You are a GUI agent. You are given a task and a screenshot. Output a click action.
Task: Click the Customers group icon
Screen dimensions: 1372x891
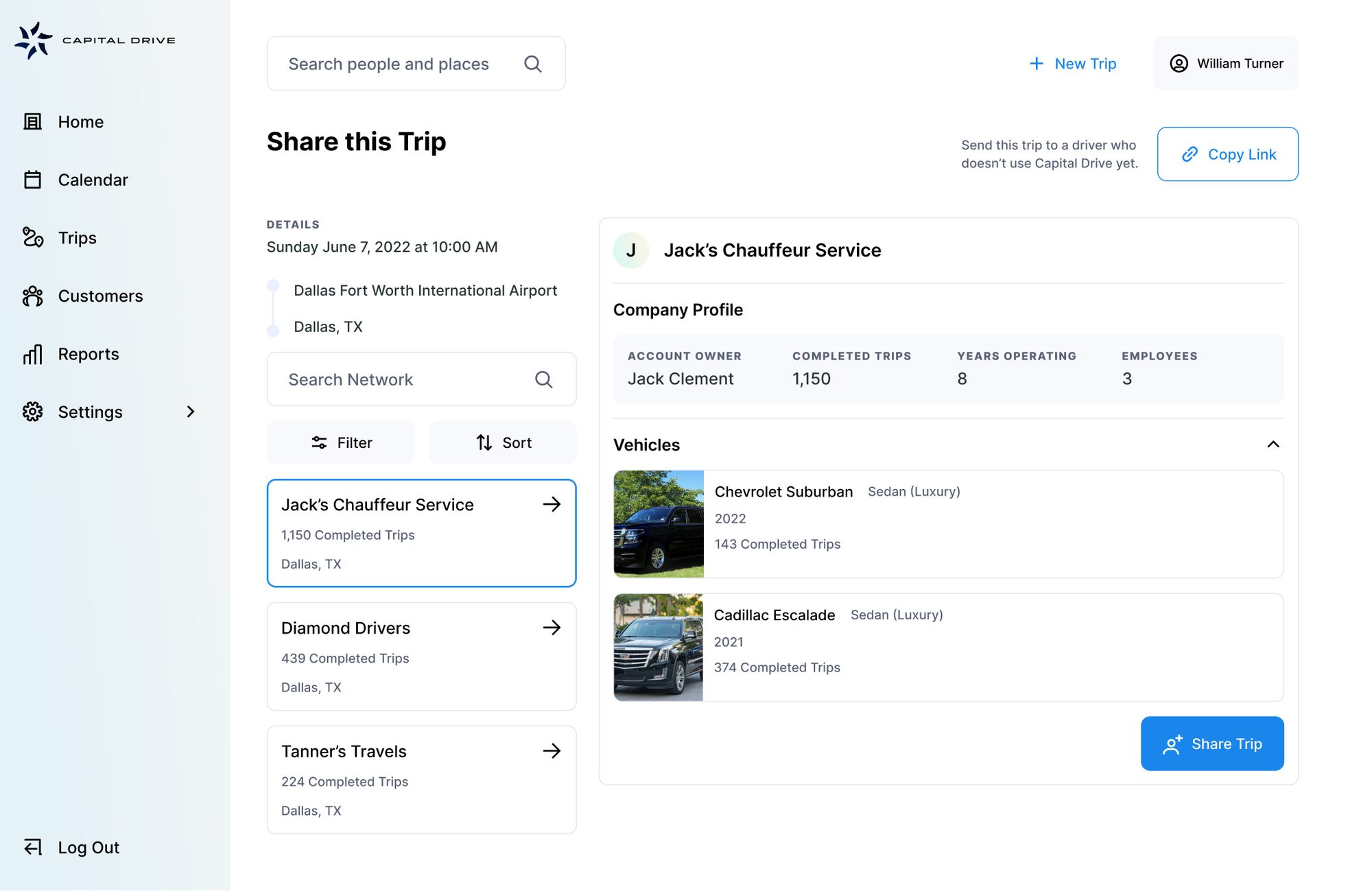32,296
